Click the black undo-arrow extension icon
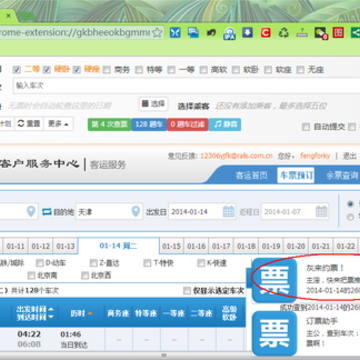The height and width of the screenshot is (360, 360). (211, 32)
